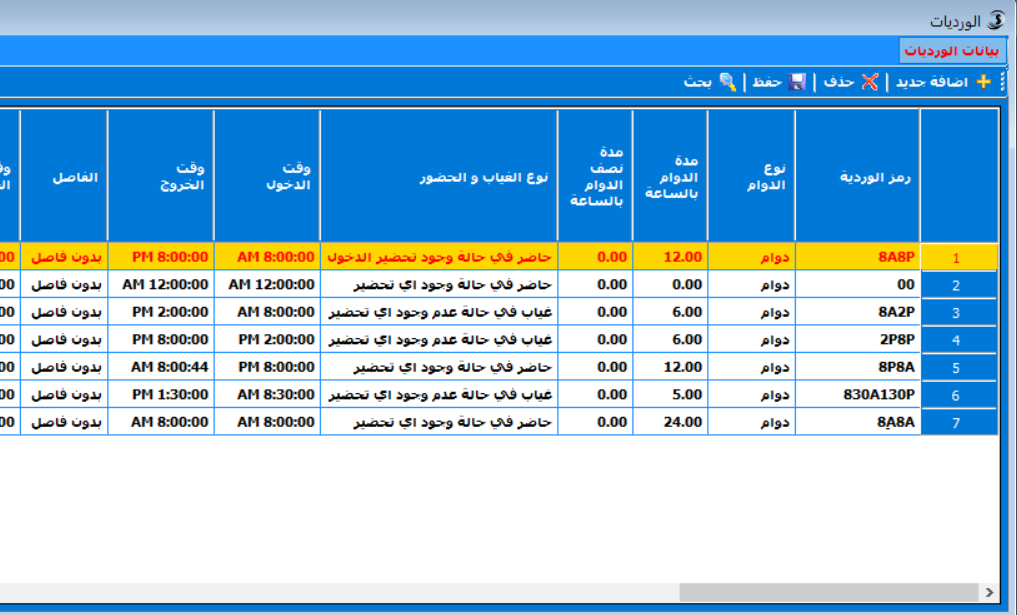Click duration 6.00 in row 8A2P
This screenshot has width=1017, height=615.
tap(670, 312)
